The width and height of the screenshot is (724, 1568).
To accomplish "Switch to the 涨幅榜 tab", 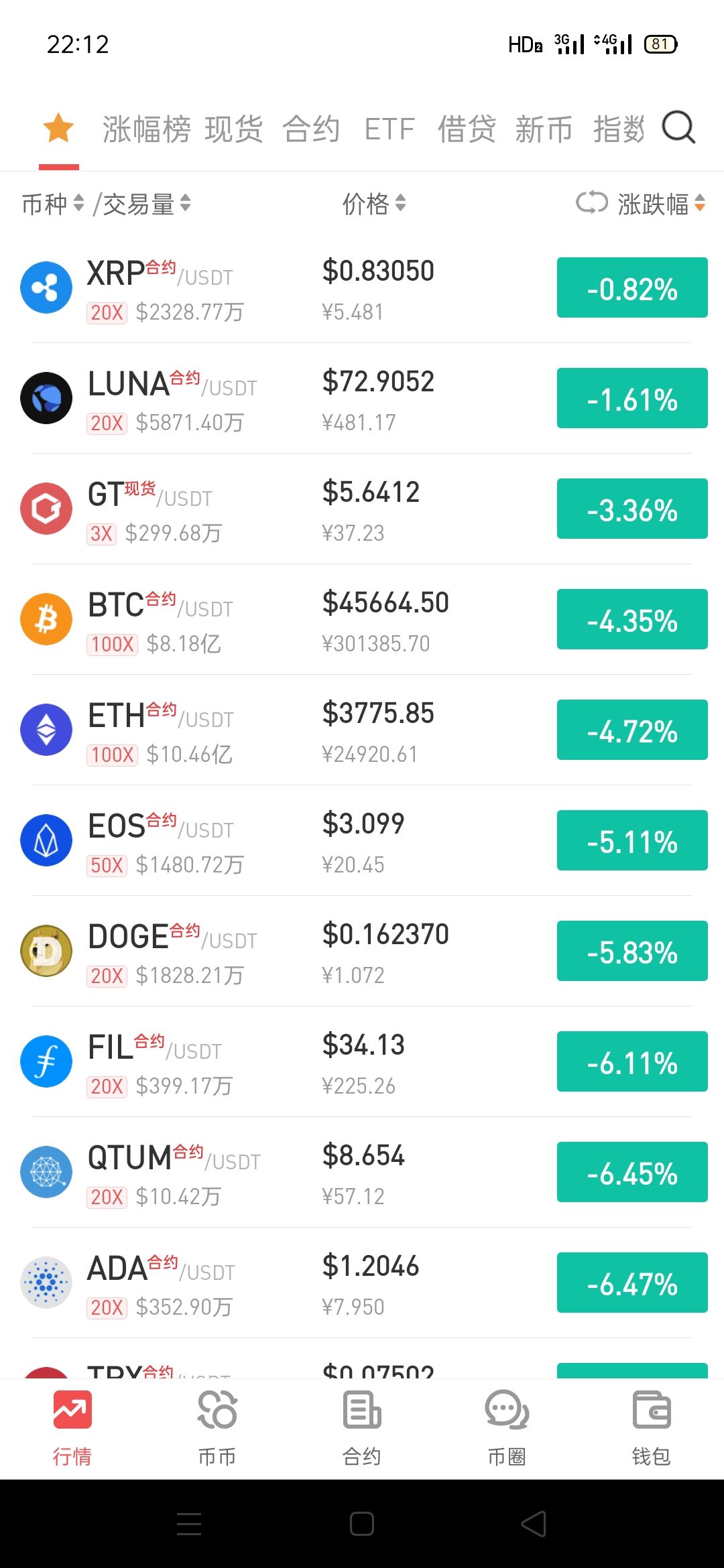I will click(x=146, y=129).
